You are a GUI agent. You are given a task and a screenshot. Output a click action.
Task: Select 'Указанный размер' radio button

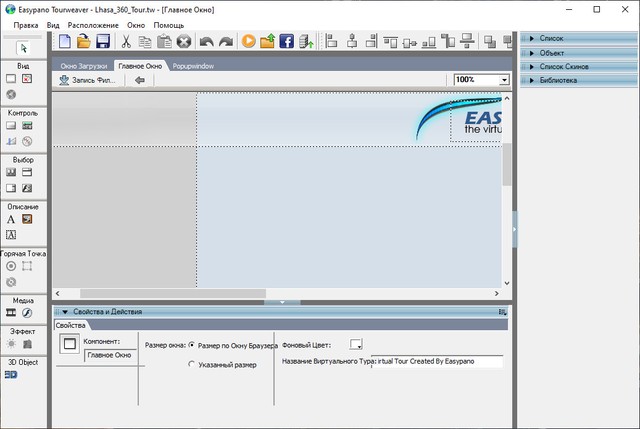[x=191, y=364]
